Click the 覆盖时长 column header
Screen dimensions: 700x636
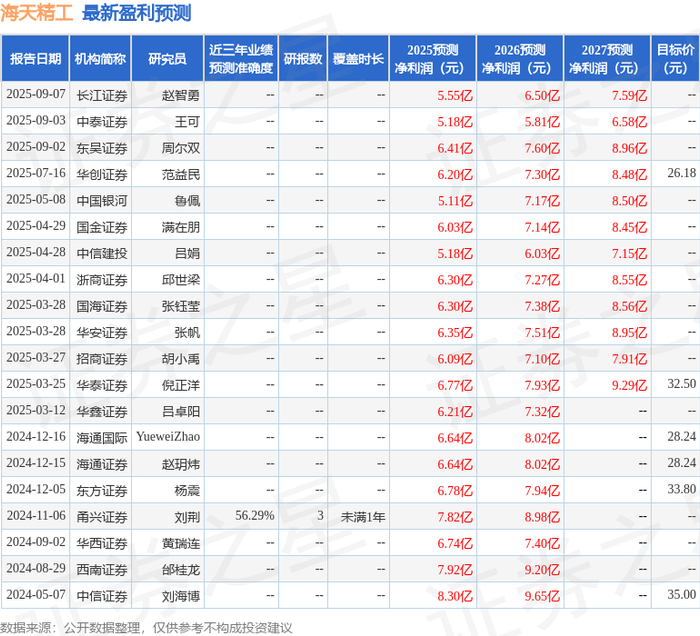click(x=358, y=58)
